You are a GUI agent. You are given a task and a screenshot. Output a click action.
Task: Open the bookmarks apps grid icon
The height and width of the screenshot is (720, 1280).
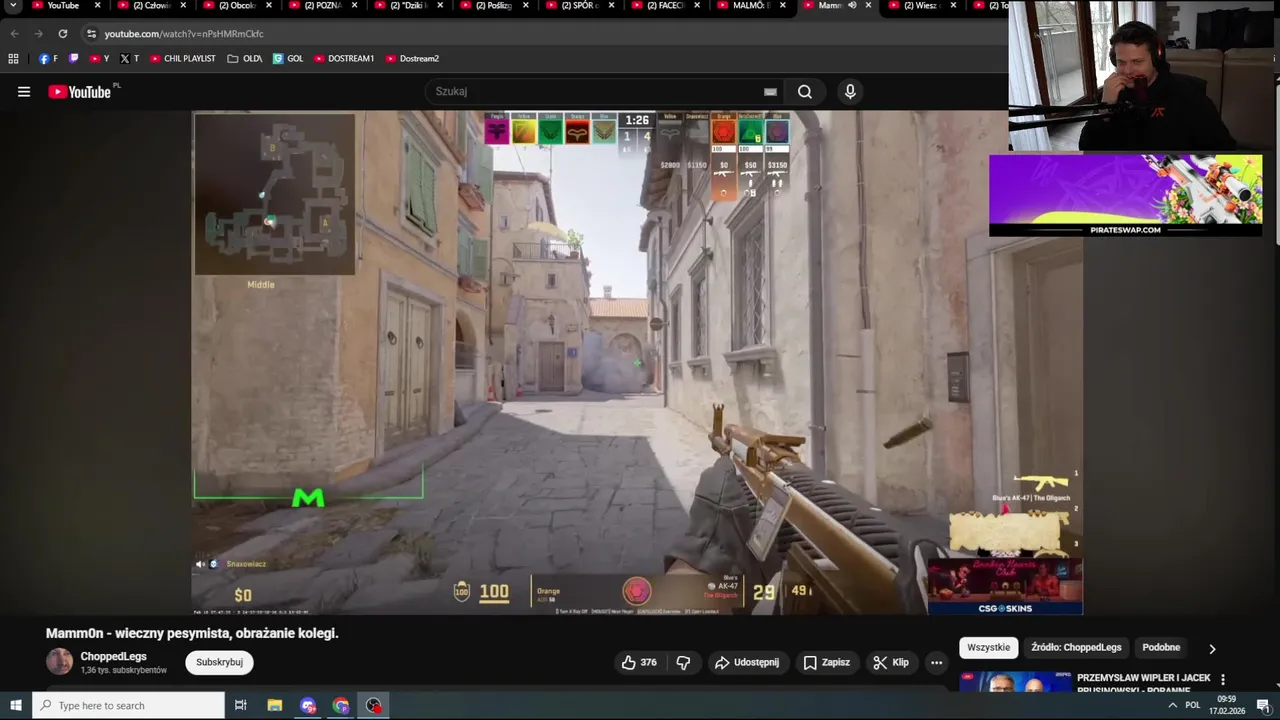(x=13, y=59)
